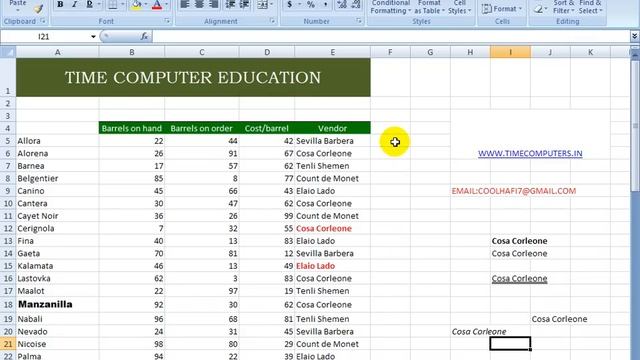Open Format as Table menu
The image size is (640, 360).
429,7
